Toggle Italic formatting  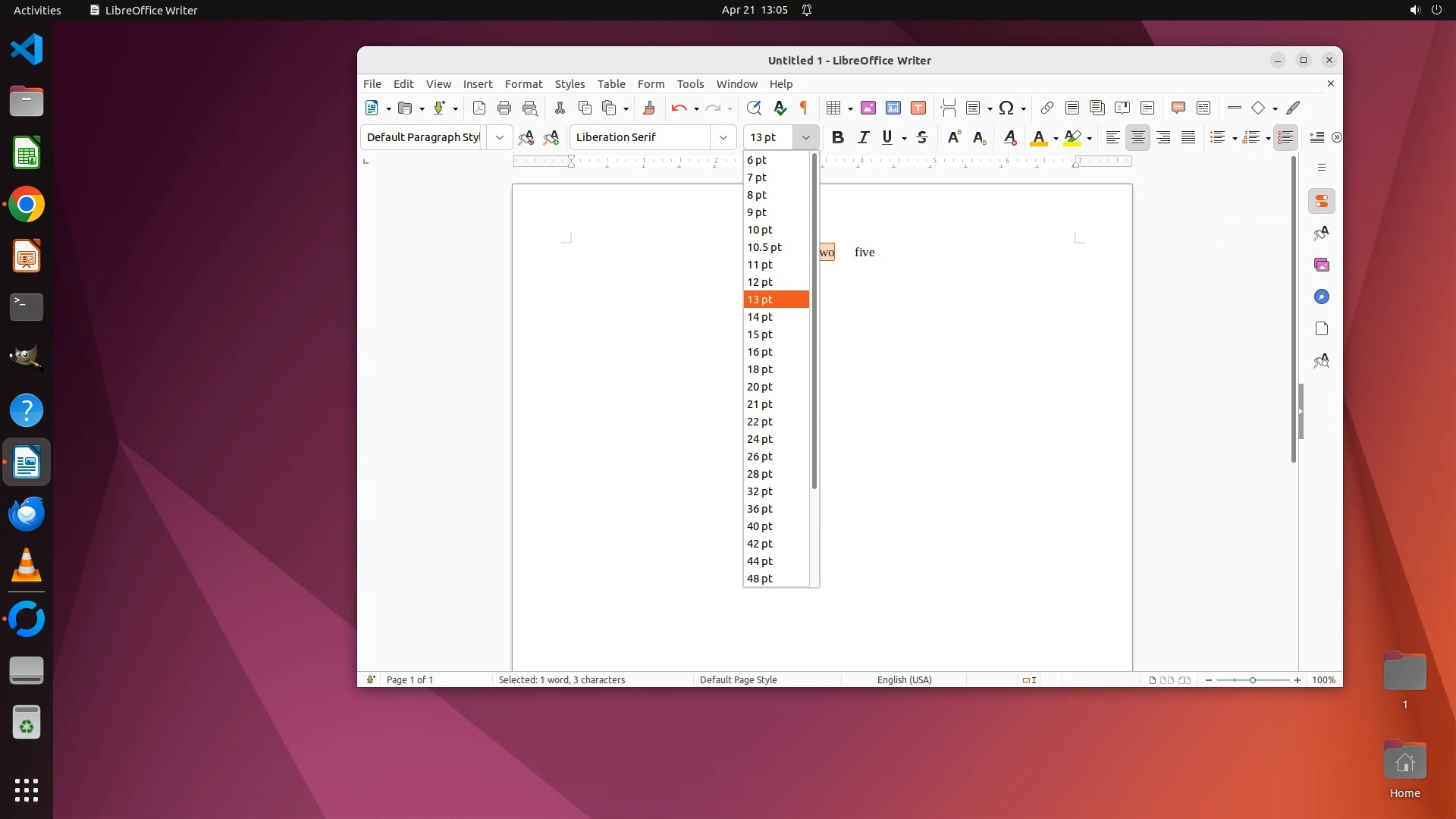(x=863, y=137)
